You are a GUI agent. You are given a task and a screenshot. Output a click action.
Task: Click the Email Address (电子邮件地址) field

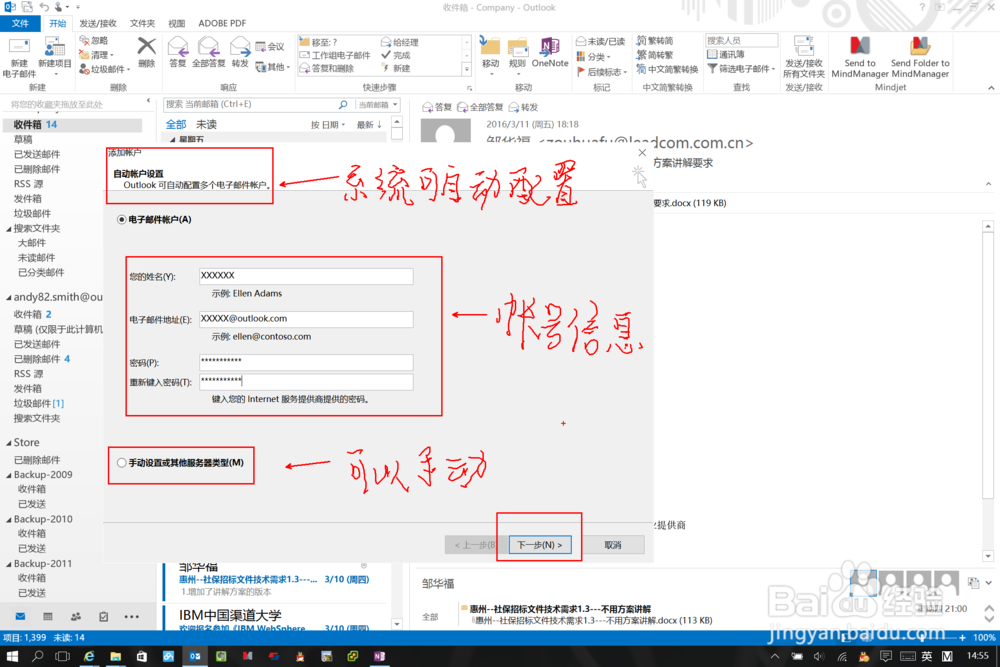(x=306, y=319)
